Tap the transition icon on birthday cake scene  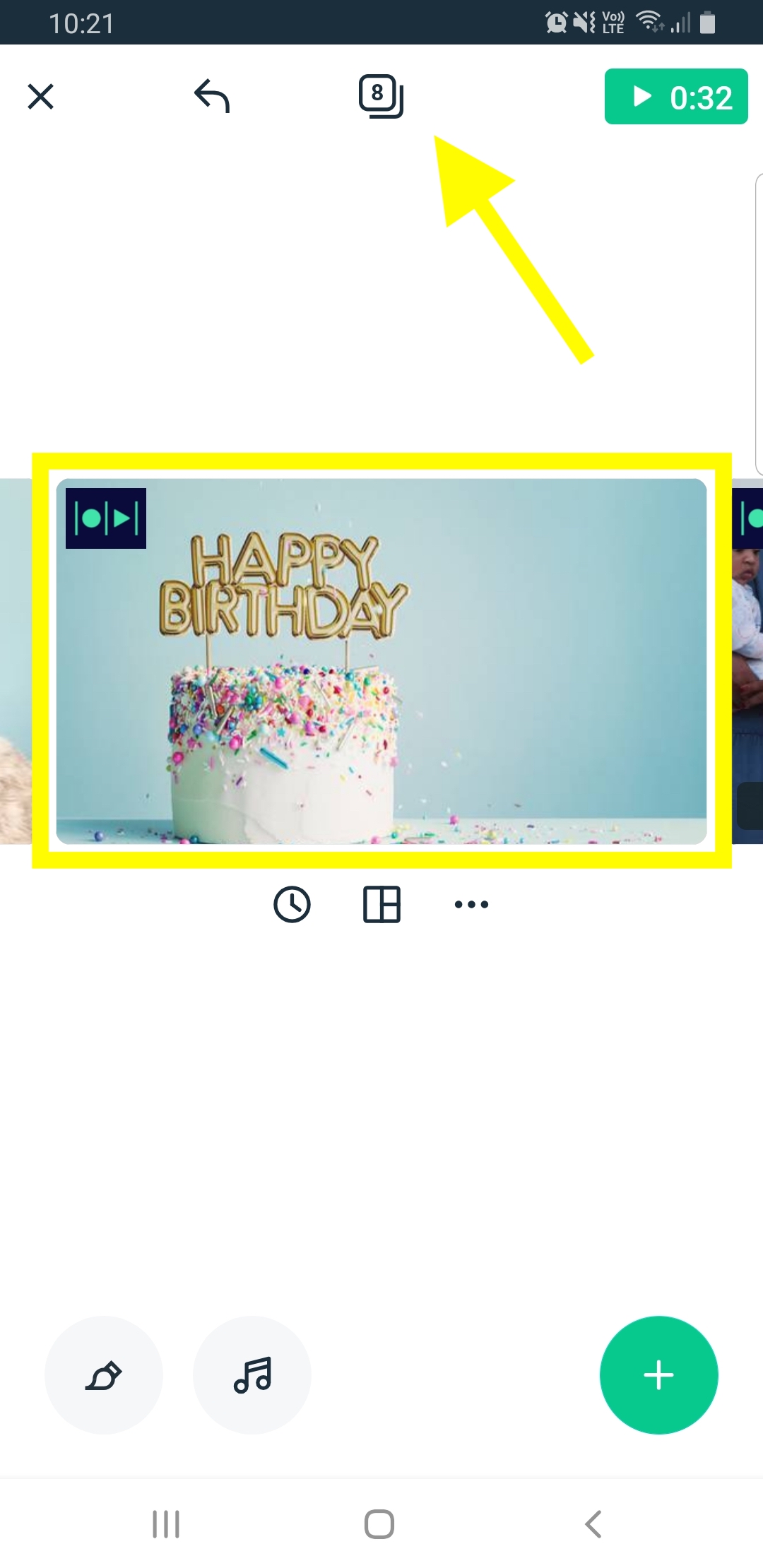pos(106,518)
